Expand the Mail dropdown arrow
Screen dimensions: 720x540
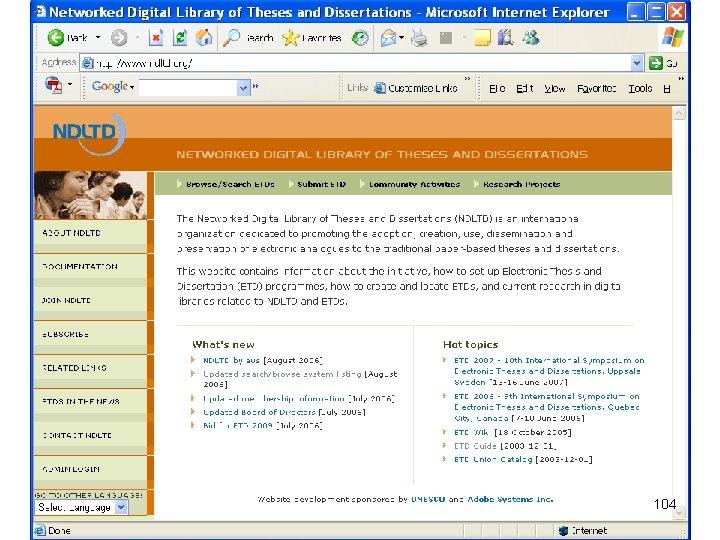click(x=401, y=38)
